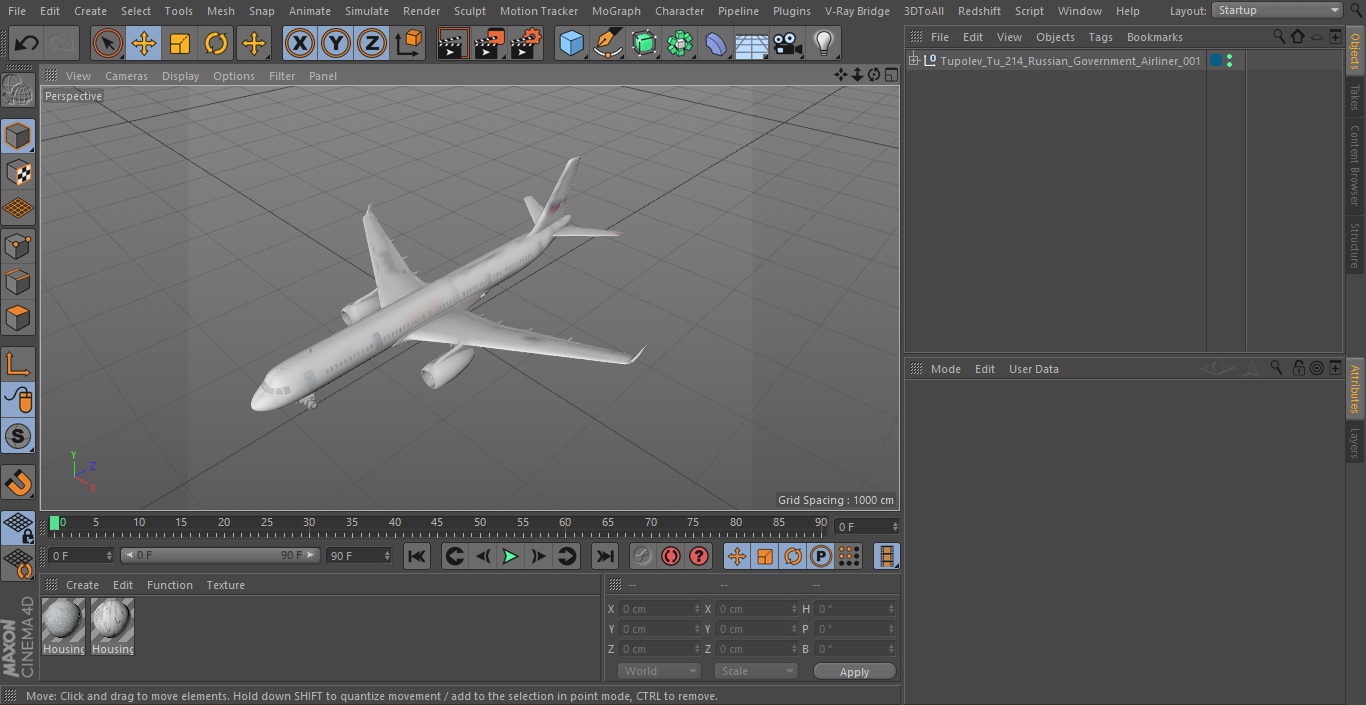
Task: Open material manager Texture menu
Action: 225,585
